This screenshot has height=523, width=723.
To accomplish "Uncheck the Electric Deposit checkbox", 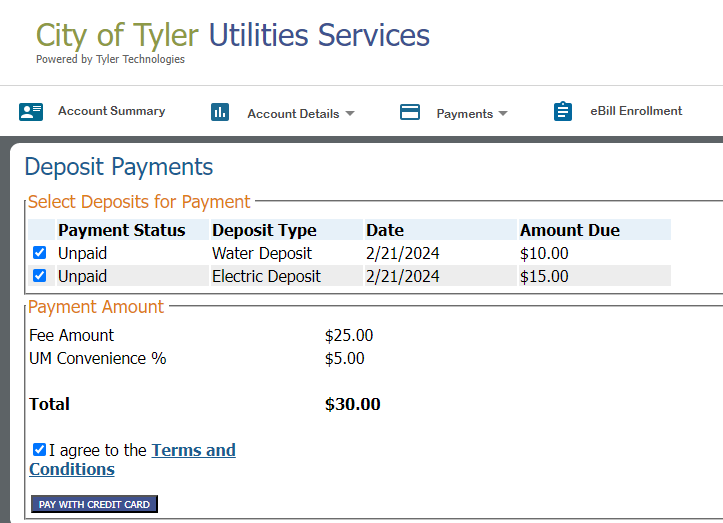I will tap(40, 276).
